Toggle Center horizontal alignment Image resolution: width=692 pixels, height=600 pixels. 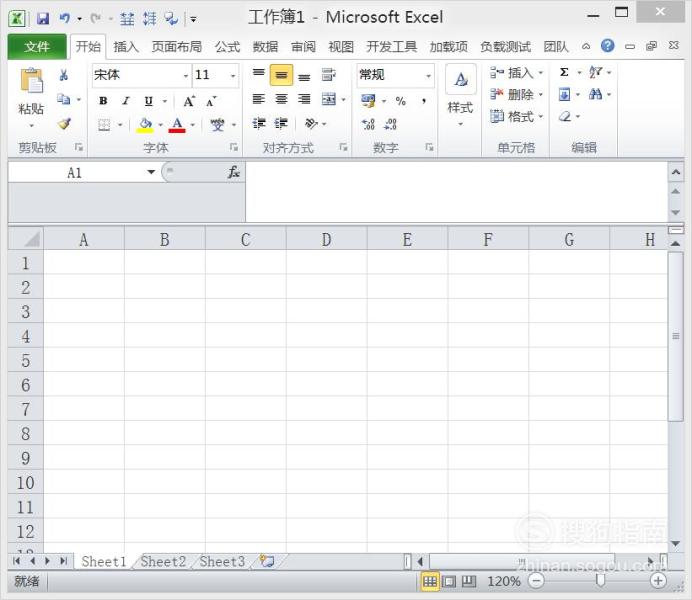coord(281,99)
